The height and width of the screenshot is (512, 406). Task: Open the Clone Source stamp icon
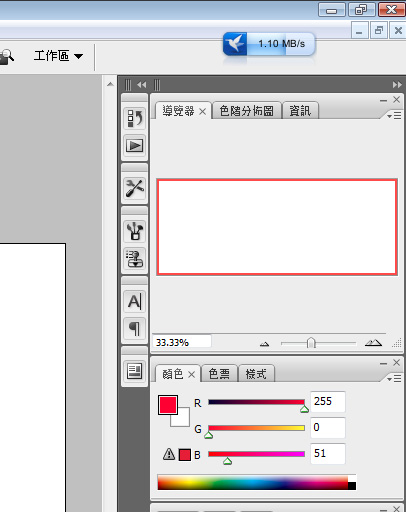click(135, 258)
